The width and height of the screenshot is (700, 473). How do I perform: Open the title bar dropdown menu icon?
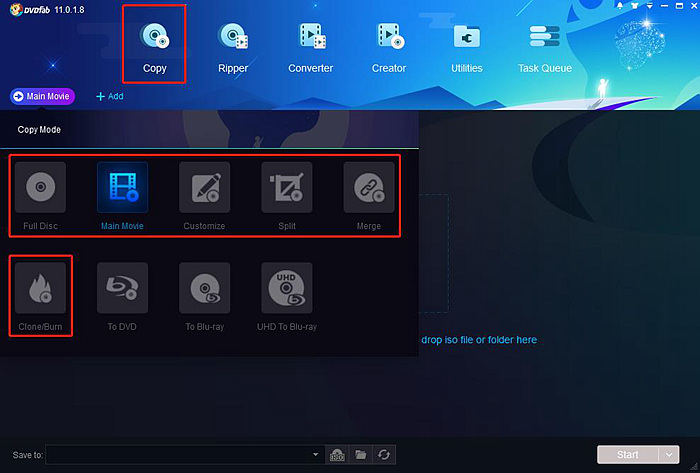coord(650,6)
